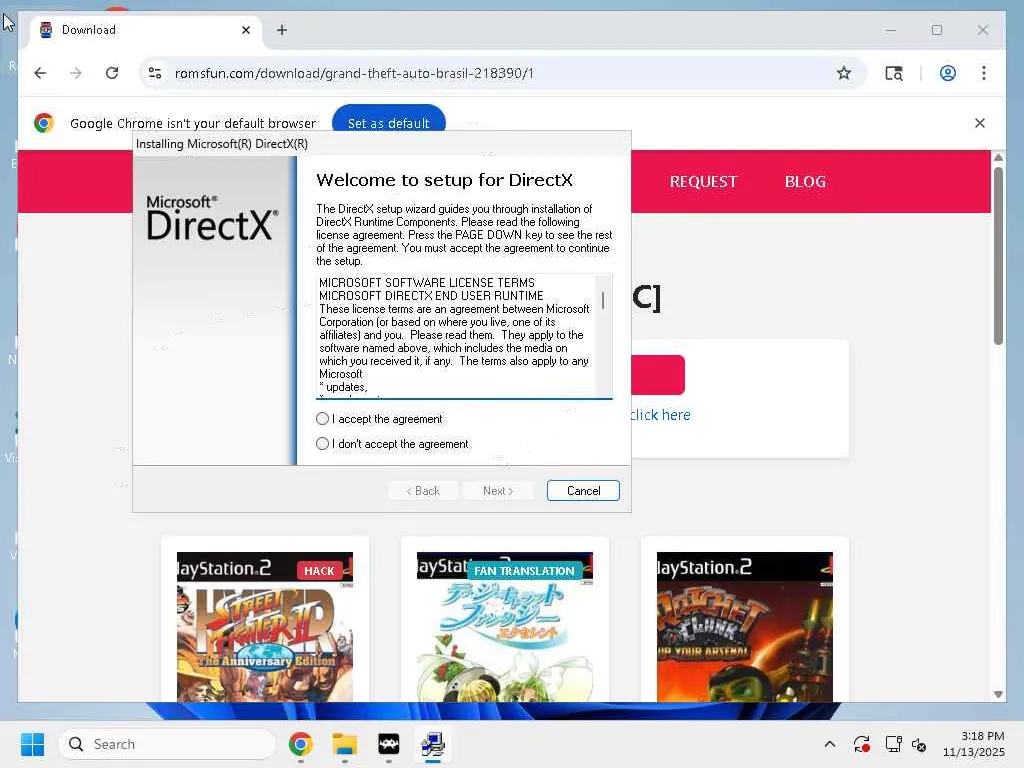Open File Explorer from taskbar
1024x768 pixels.
(344, 744)
